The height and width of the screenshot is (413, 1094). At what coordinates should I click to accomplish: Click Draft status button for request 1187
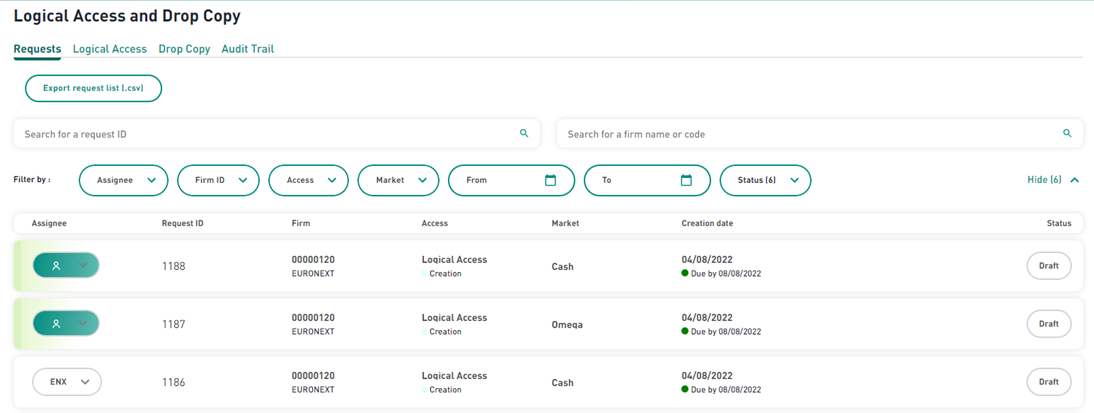pos(1049,324)
